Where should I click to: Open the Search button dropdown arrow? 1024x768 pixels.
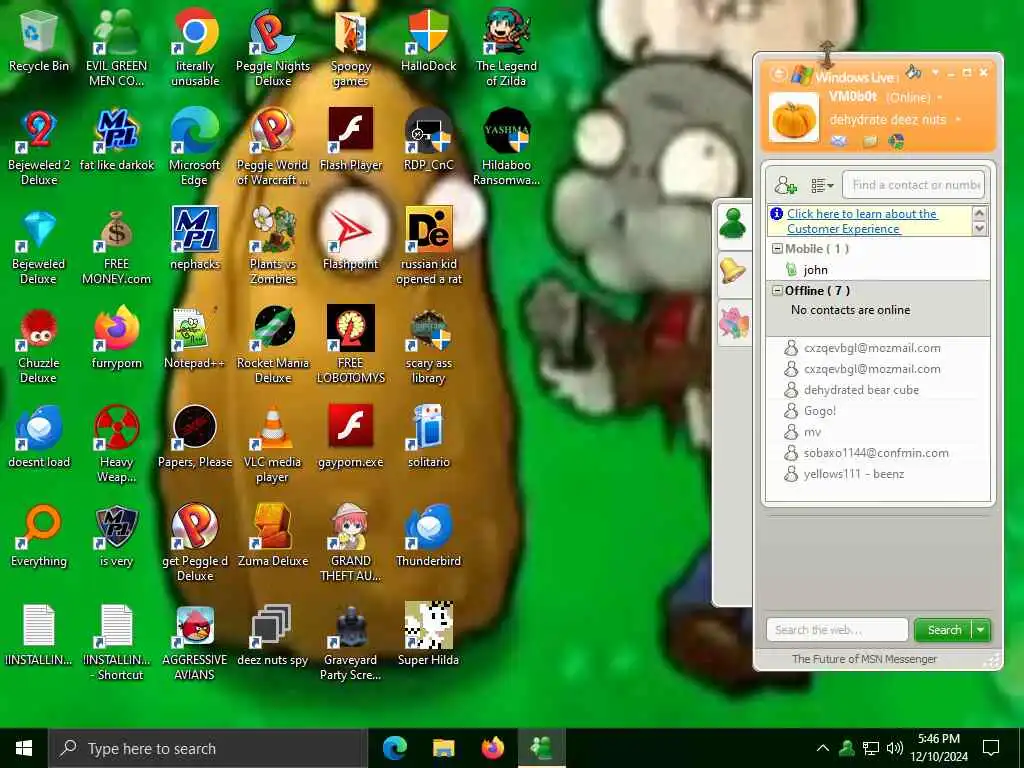982,630
